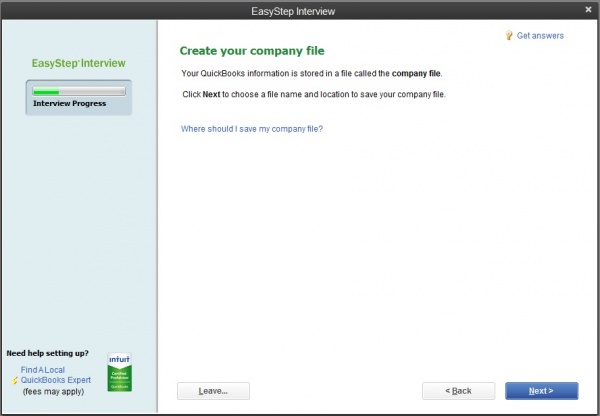Click the 'Click Next to choose a file name' sentence
Image resolution: width=600 pixels, height=416 pixels.
pyautogui.click(x=314, y=95)
